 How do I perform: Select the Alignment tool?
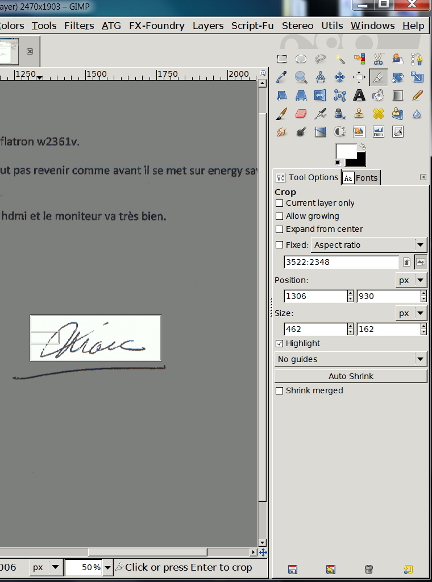click(359, 77)
